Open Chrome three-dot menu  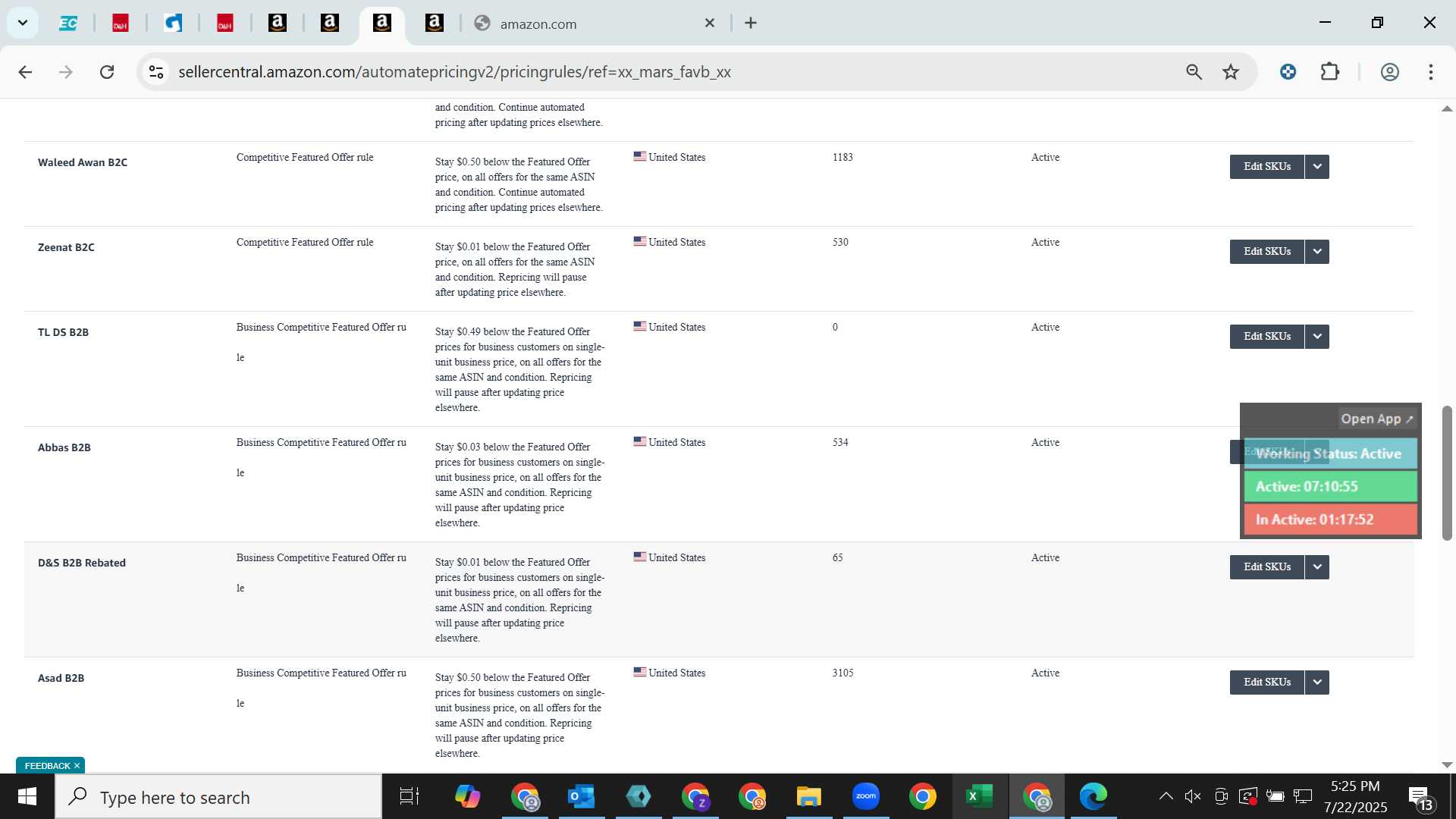click(x=1431, y=72)
